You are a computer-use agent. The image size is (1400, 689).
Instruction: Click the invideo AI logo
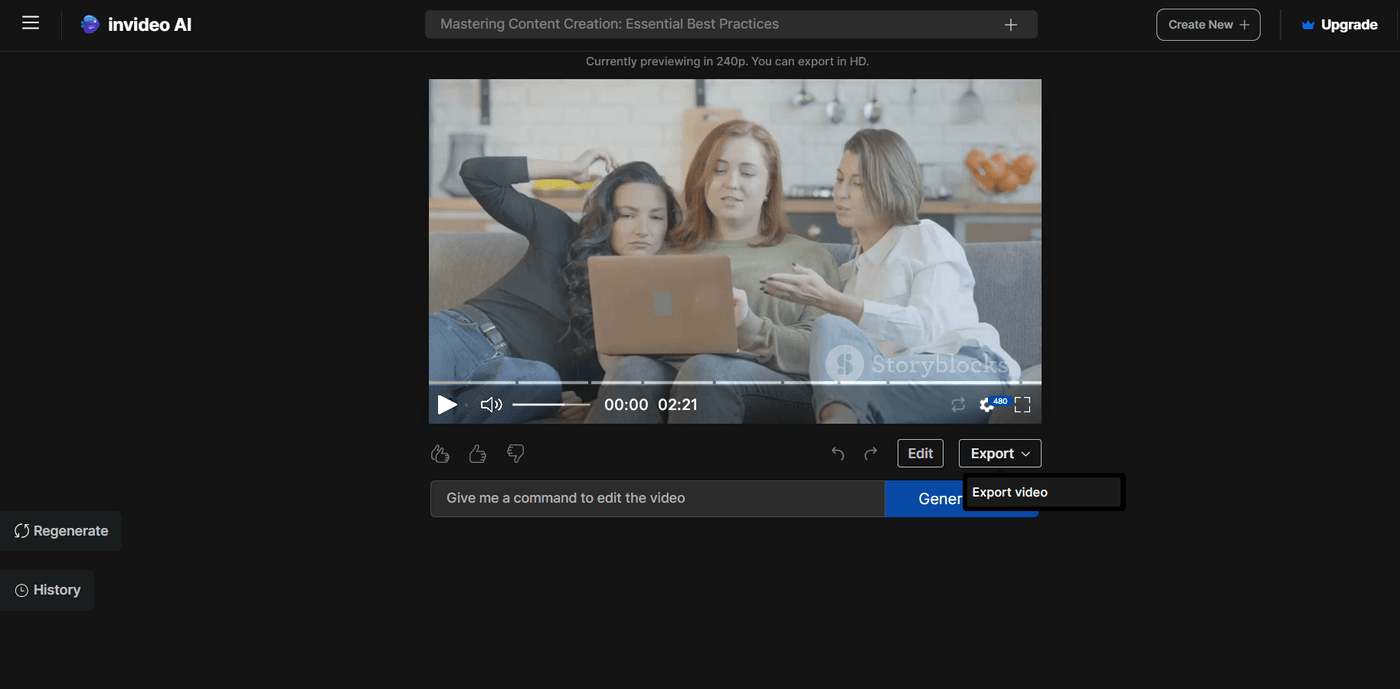click(x=136, y=23)
